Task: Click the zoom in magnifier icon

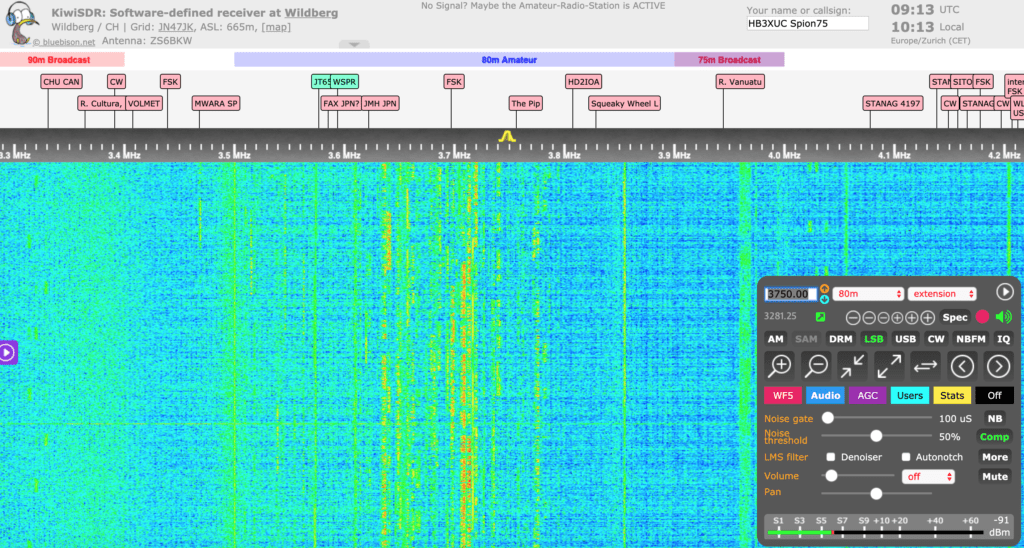Action: [x=781, y=365]
